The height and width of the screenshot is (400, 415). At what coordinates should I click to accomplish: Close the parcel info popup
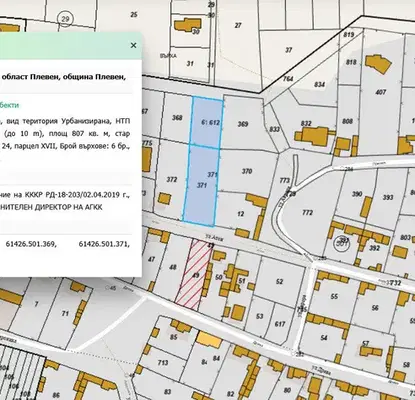(134, 45)
